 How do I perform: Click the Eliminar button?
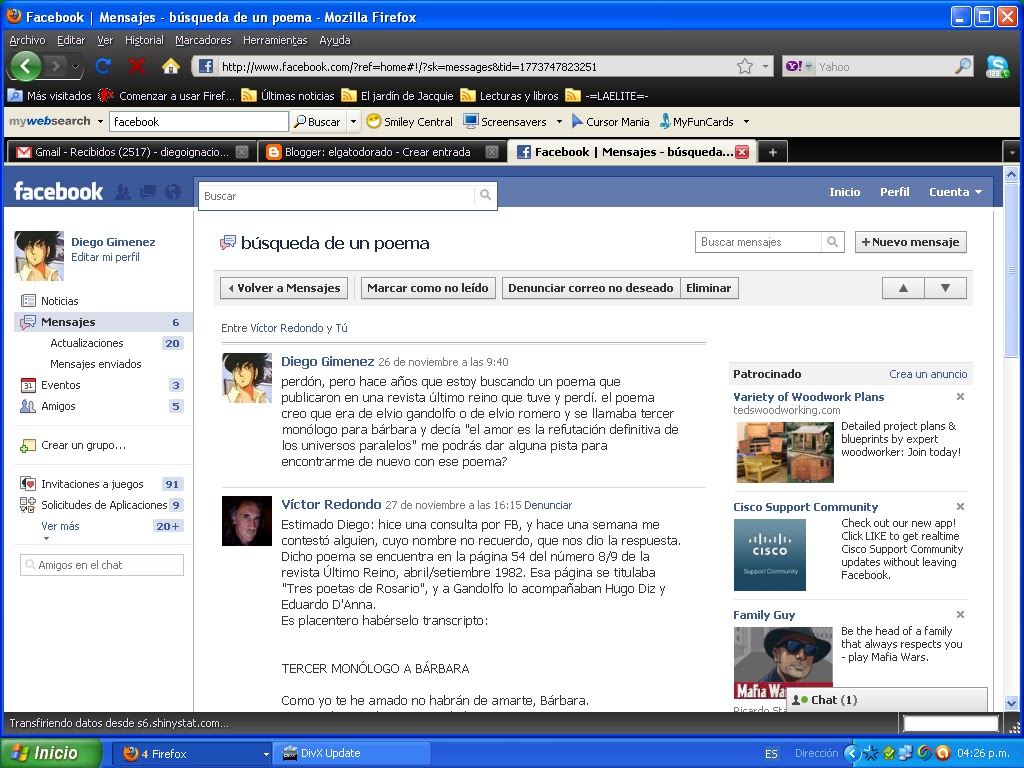(709, 288)
